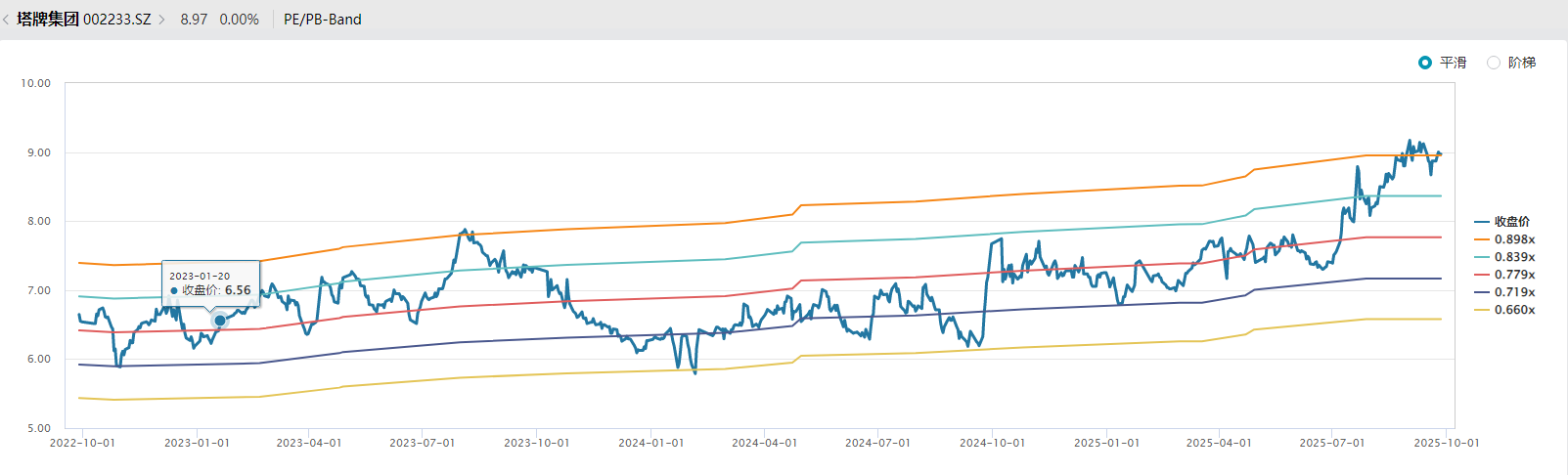Screen dimensions: 1568x475
Task: Click the 2025-07-01 date axis label
Action: [x=1332, y=443]
